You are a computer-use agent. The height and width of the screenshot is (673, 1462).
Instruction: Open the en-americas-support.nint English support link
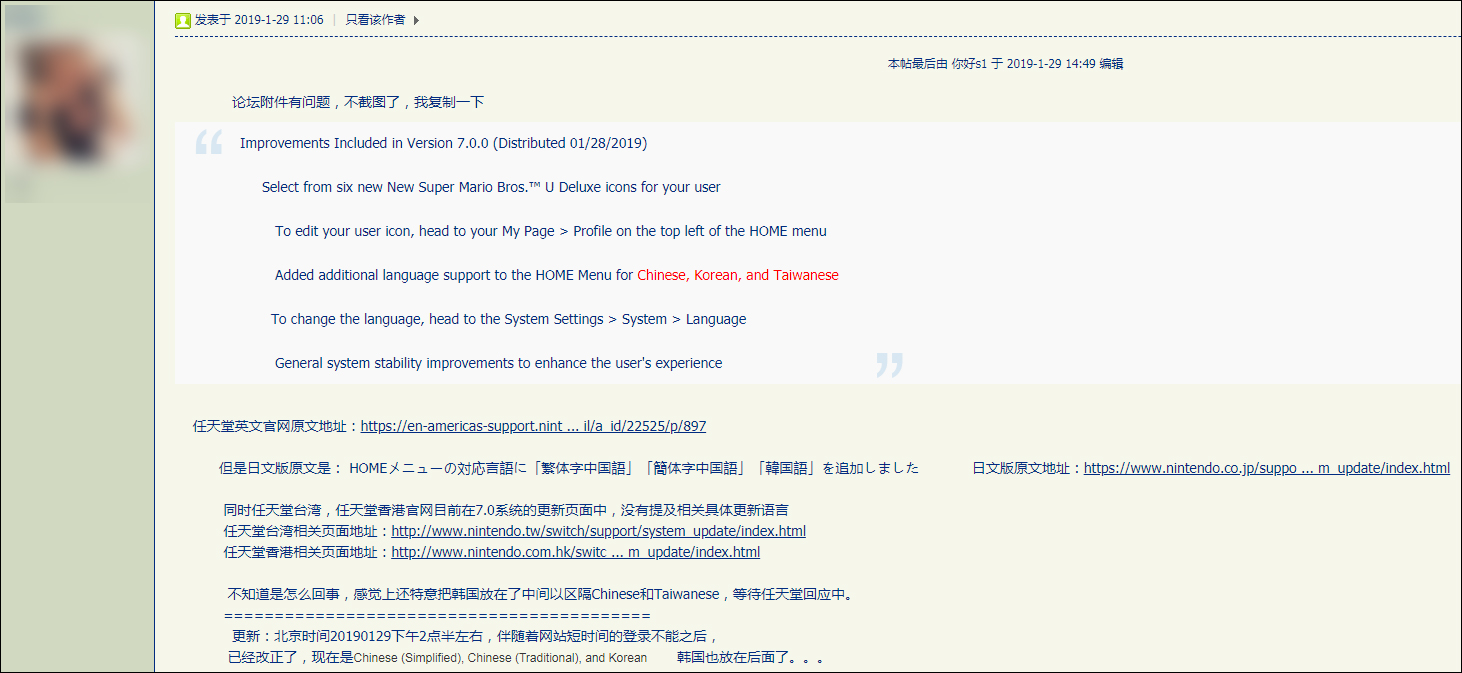coord(533,426)
